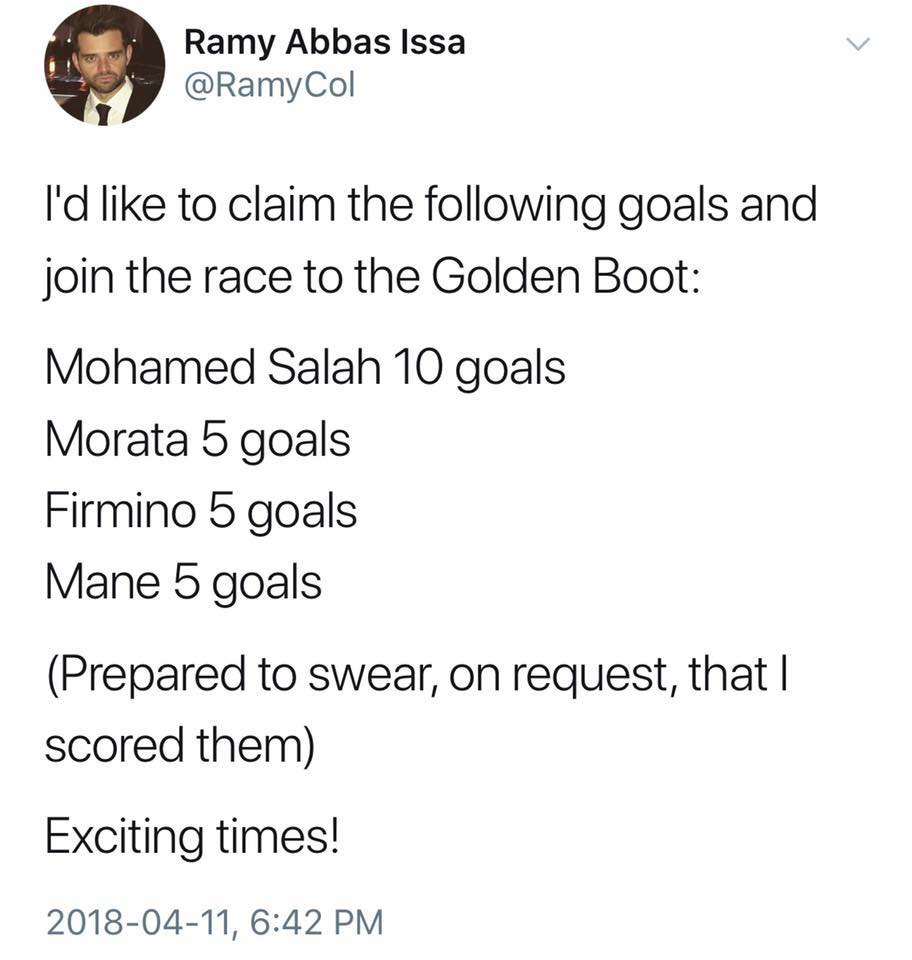Click the word "Morata"
The width and height of the screenshot is (912, 960).
click(x=117, y=440)
